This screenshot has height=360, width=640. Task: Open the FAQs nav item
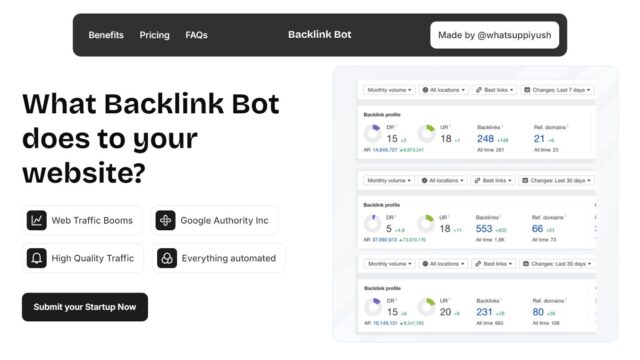tap(196, 35)
